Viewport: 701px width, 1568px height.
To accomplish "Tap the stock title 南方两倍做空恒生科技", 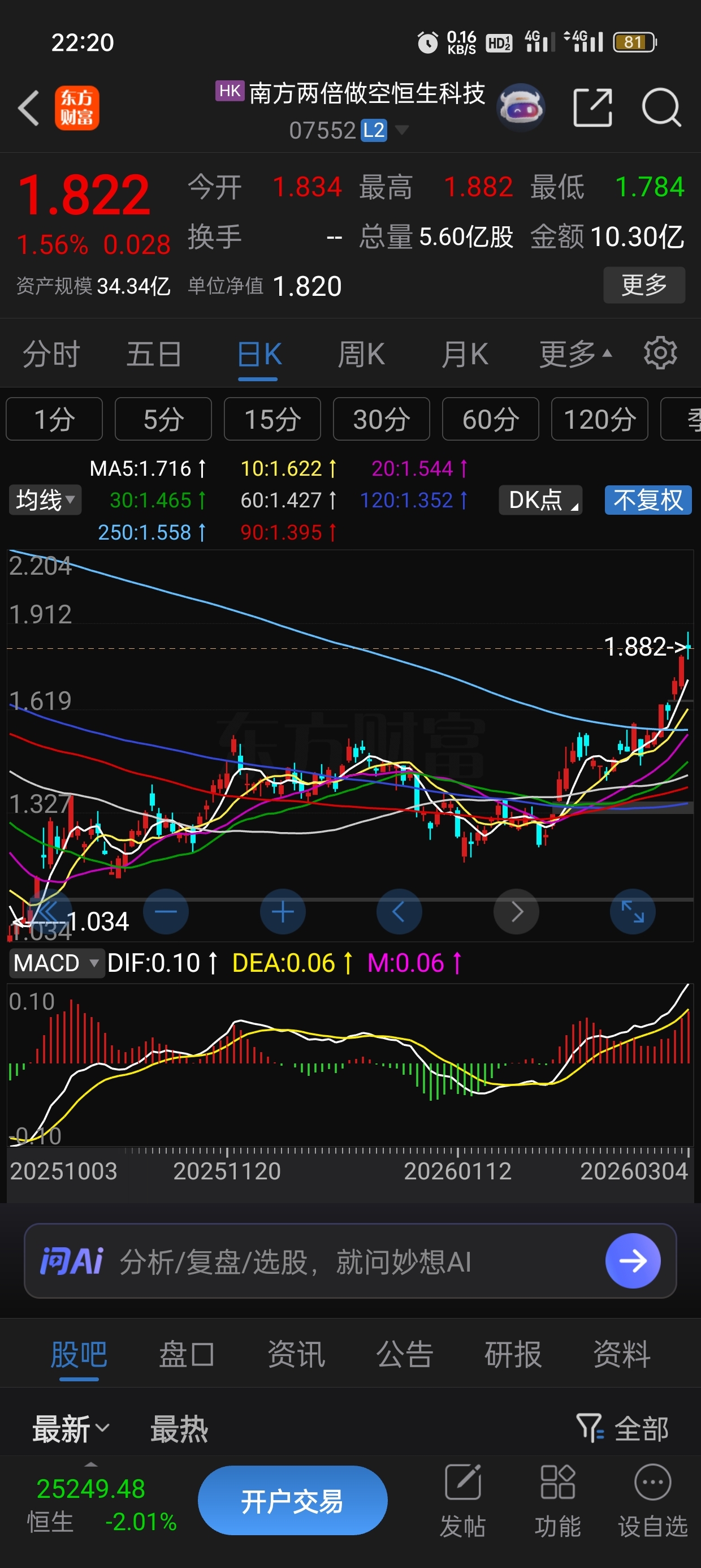I will coord(367,93).
